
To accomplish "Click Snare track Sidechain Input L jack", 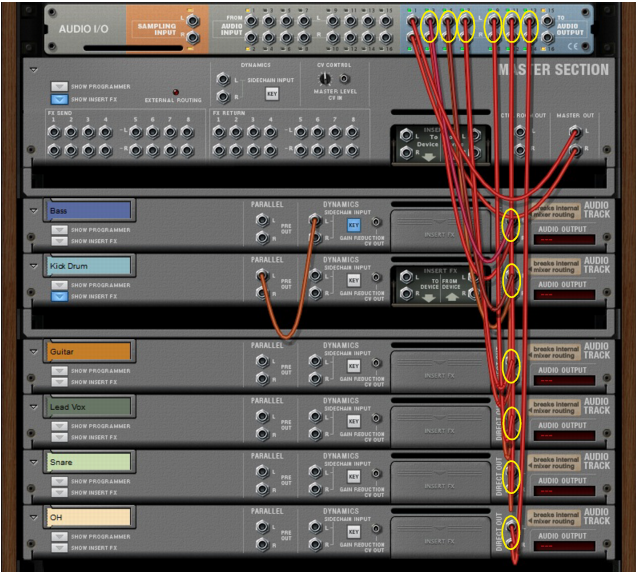I will [x=316, y=473].
